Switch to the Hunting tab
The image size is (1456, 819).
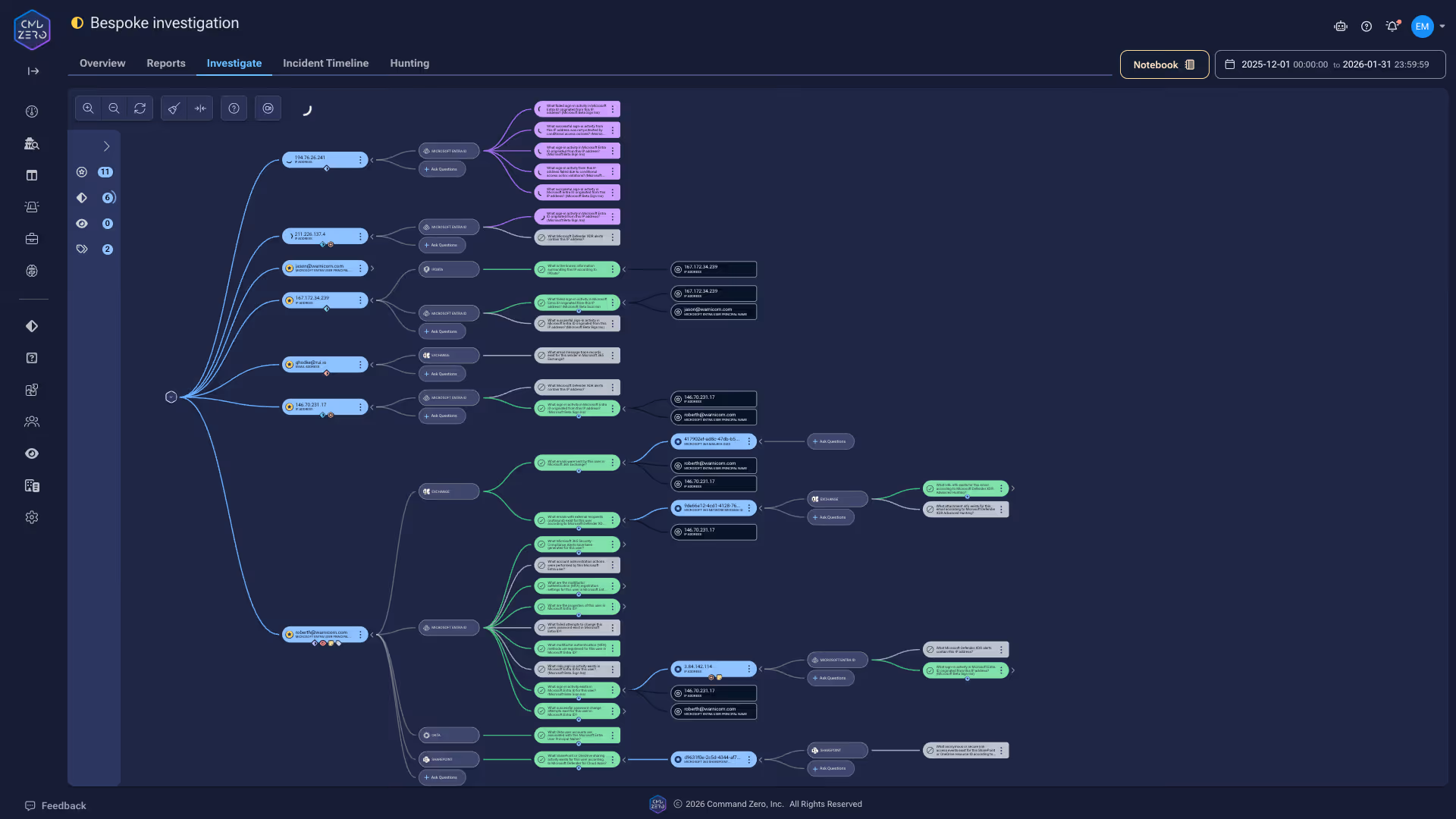coord(409,63)
